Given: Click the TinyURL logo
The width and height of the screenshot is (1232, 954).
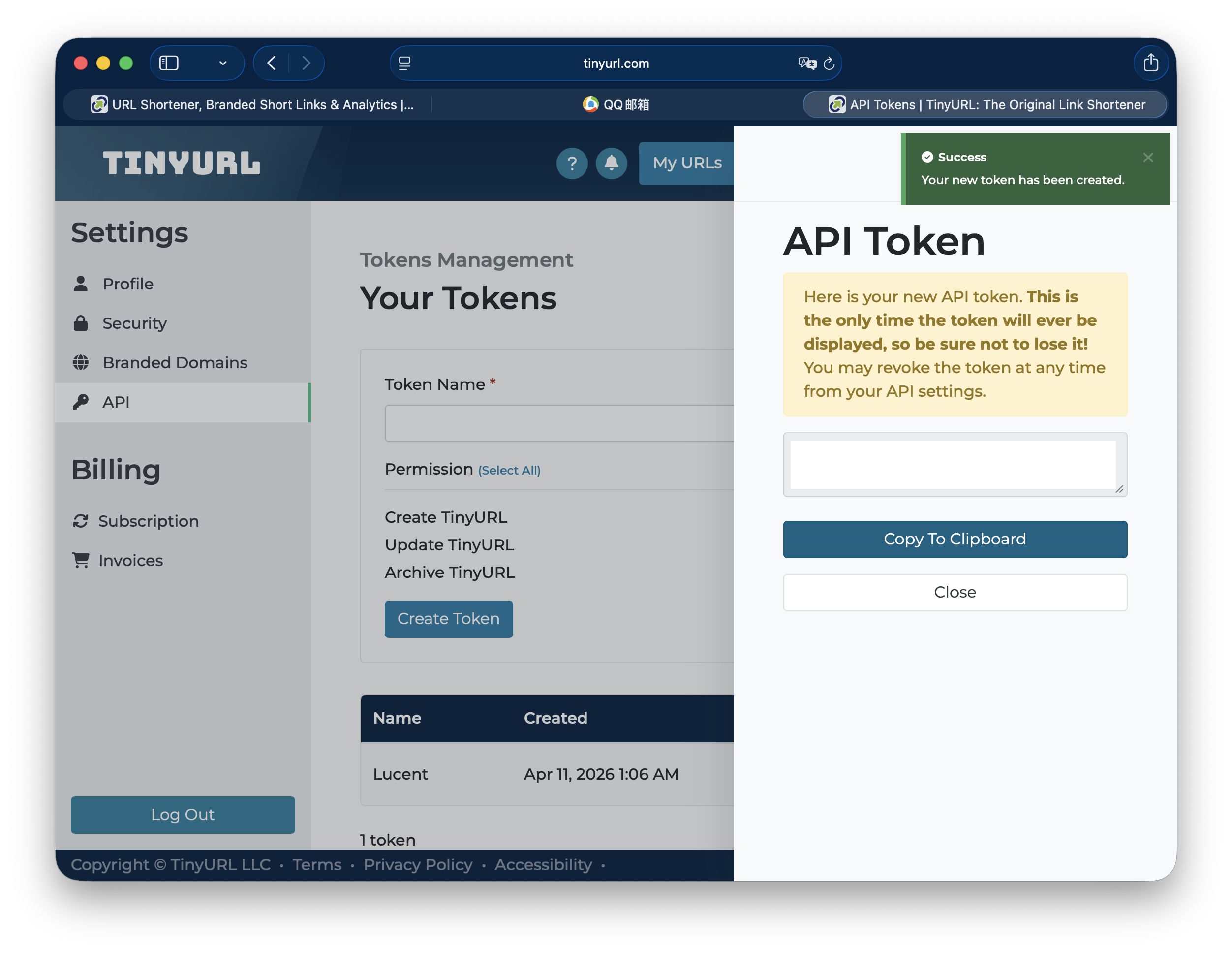Looking at the screenshot, I should (x=182, y=163).
